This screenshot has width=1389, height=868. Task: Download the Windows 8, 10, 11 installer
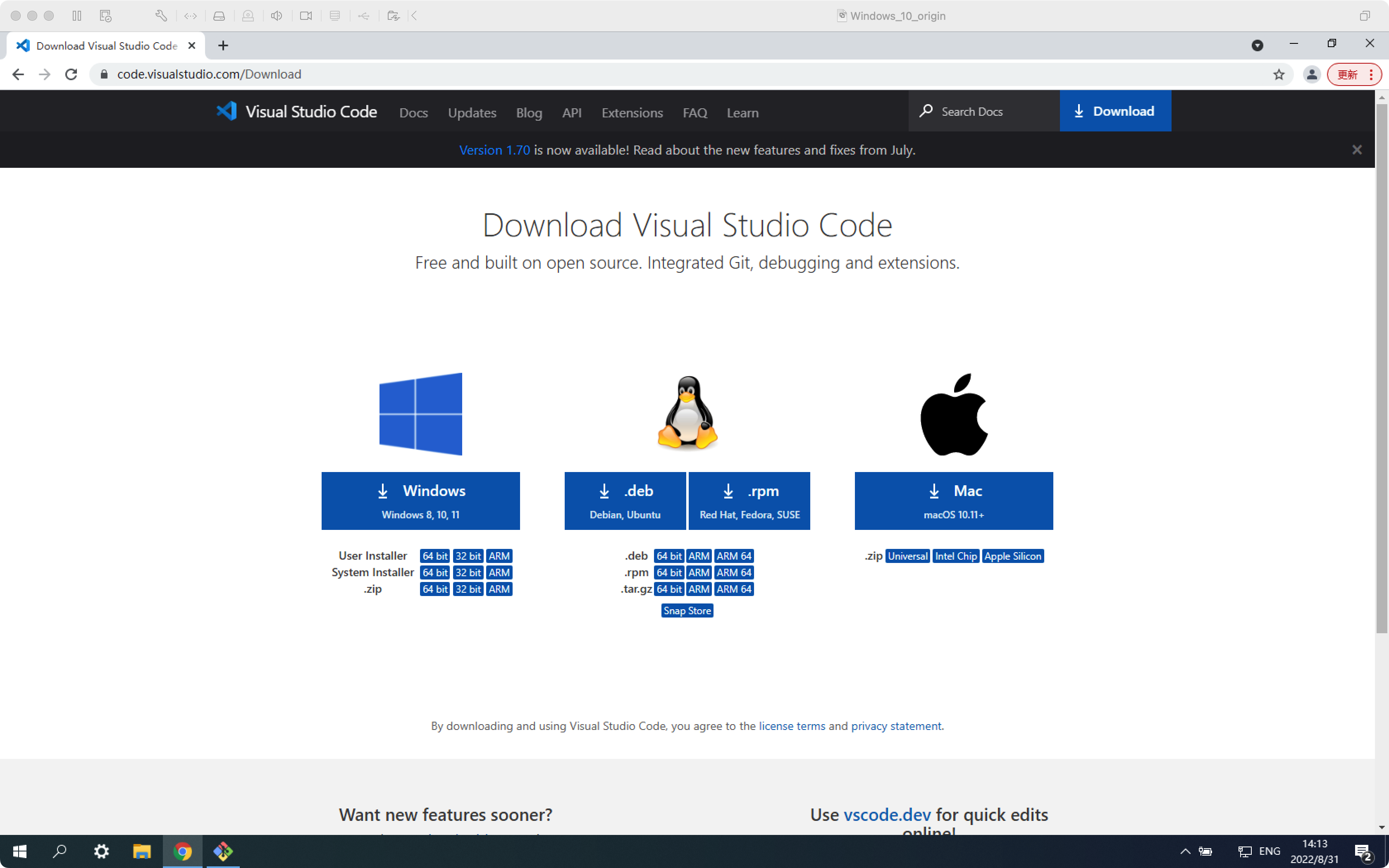click(421, 501)
